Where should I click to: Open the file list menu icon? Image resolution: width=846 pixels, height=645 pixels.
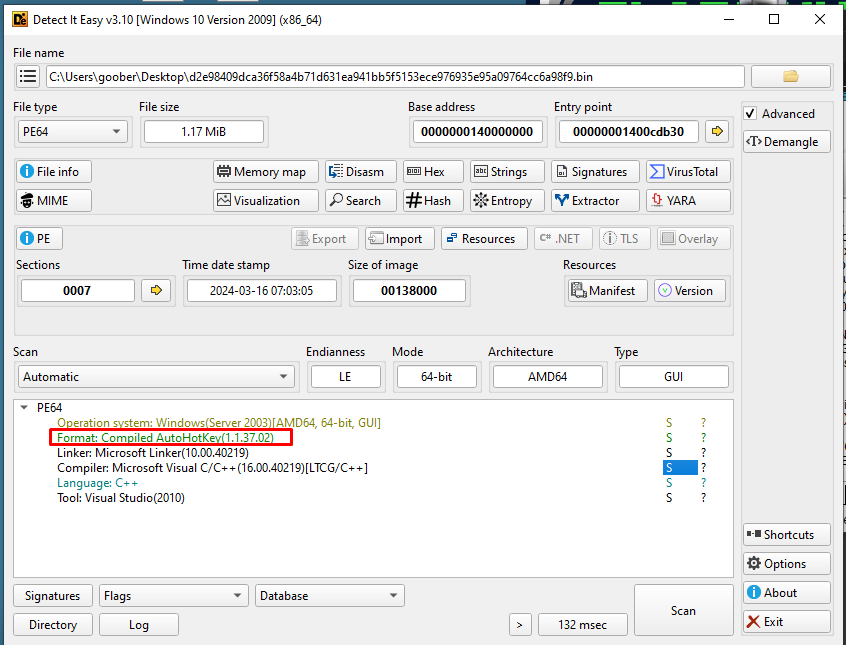pyautogui.click(x=28, y=77)
